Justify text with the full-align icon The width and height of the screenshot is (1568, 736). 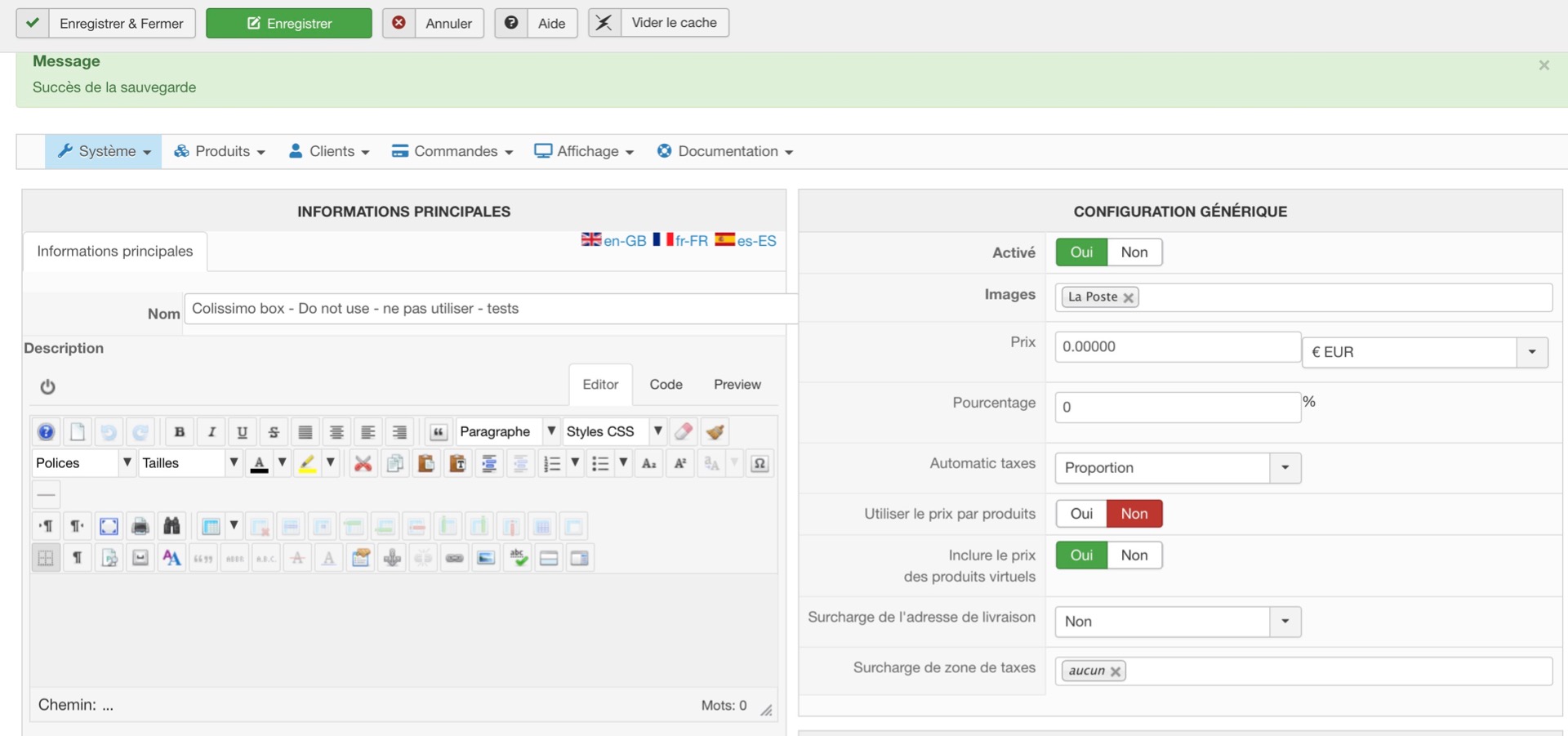[x=305, y=432]
